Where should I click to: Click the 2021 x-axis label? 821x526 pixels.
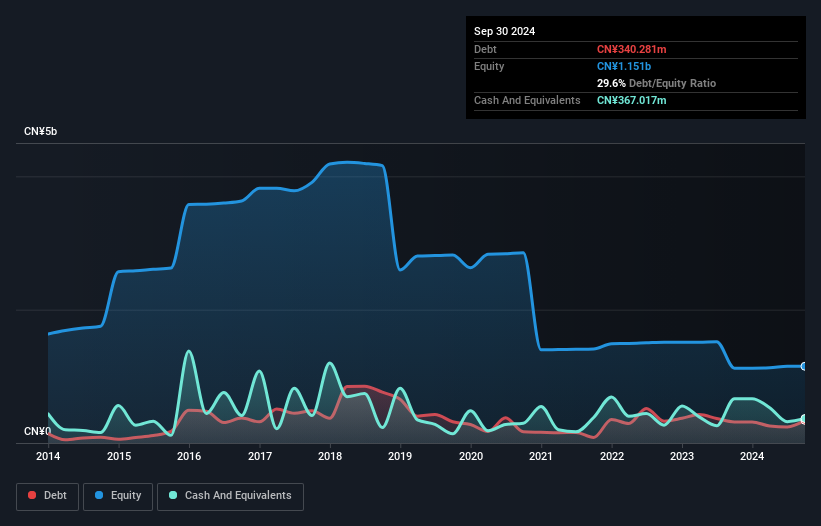541,456
